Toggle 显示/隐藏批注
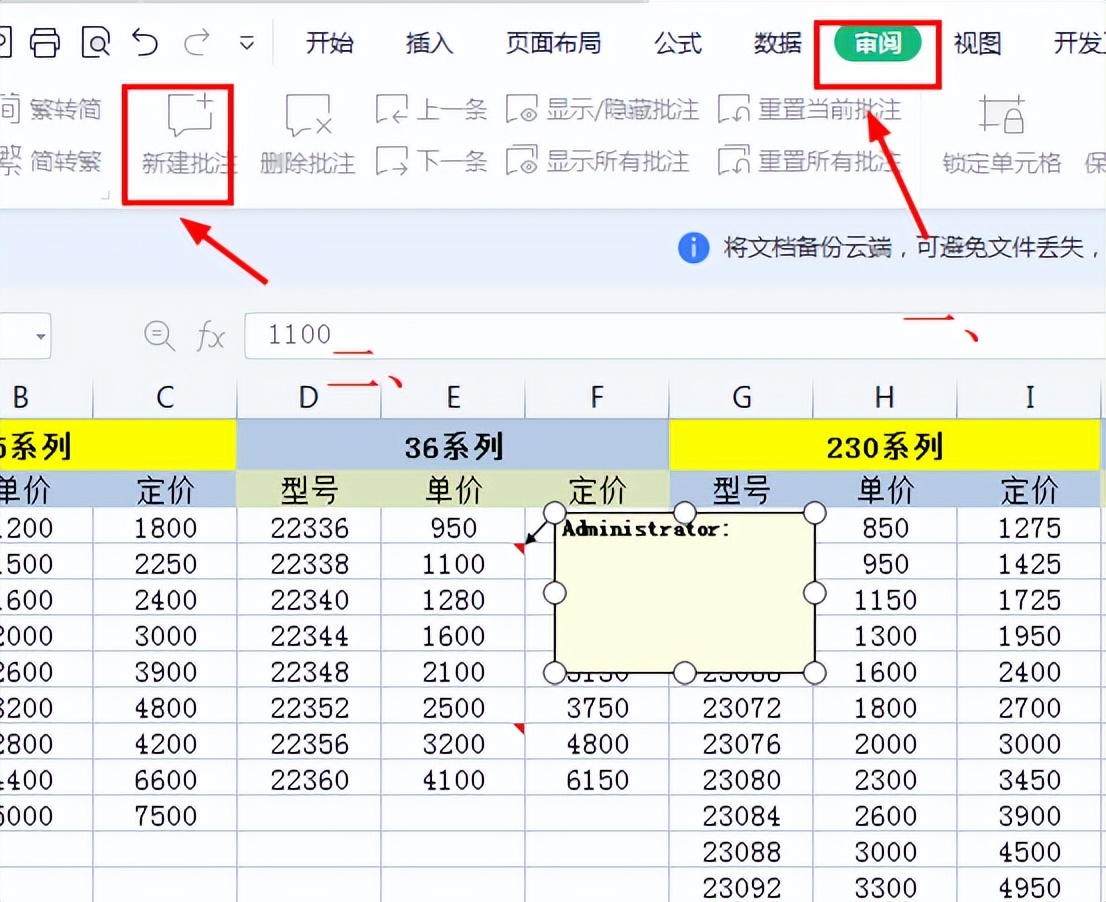The width and height of the screenshot is (1106, 902). pos(603,109)
